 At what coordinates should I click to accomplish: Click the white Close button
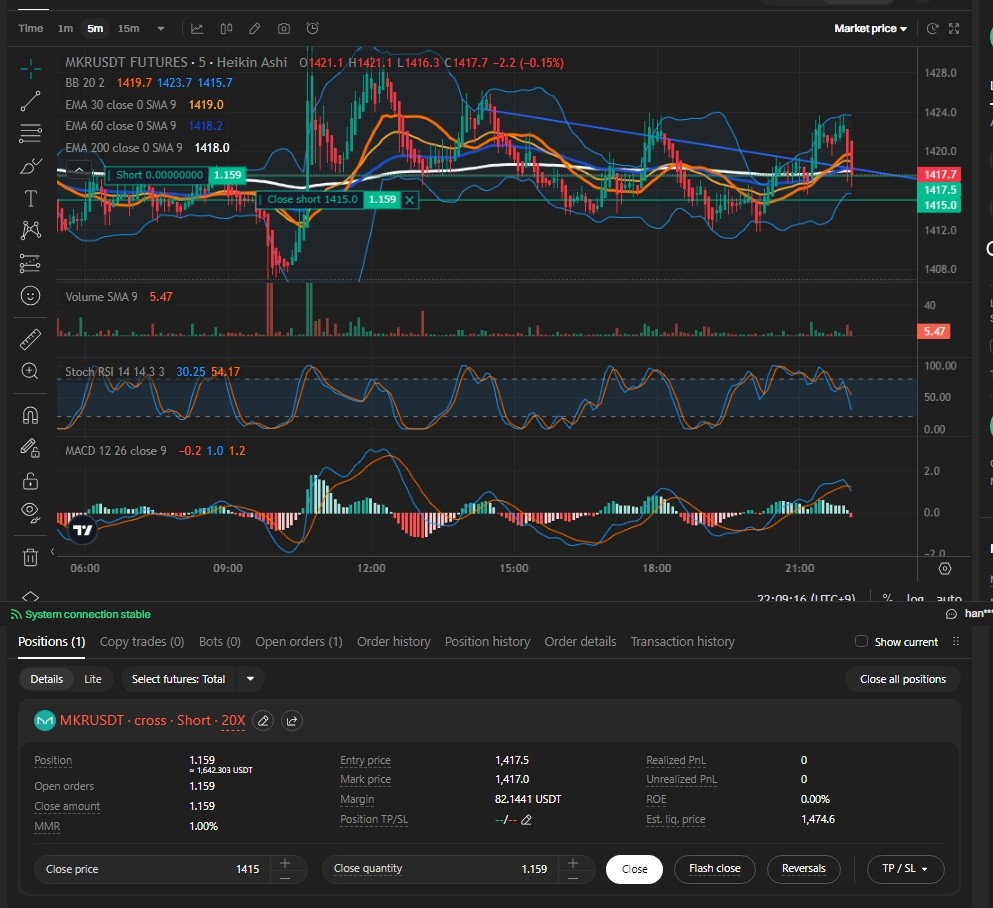point(634,869)
